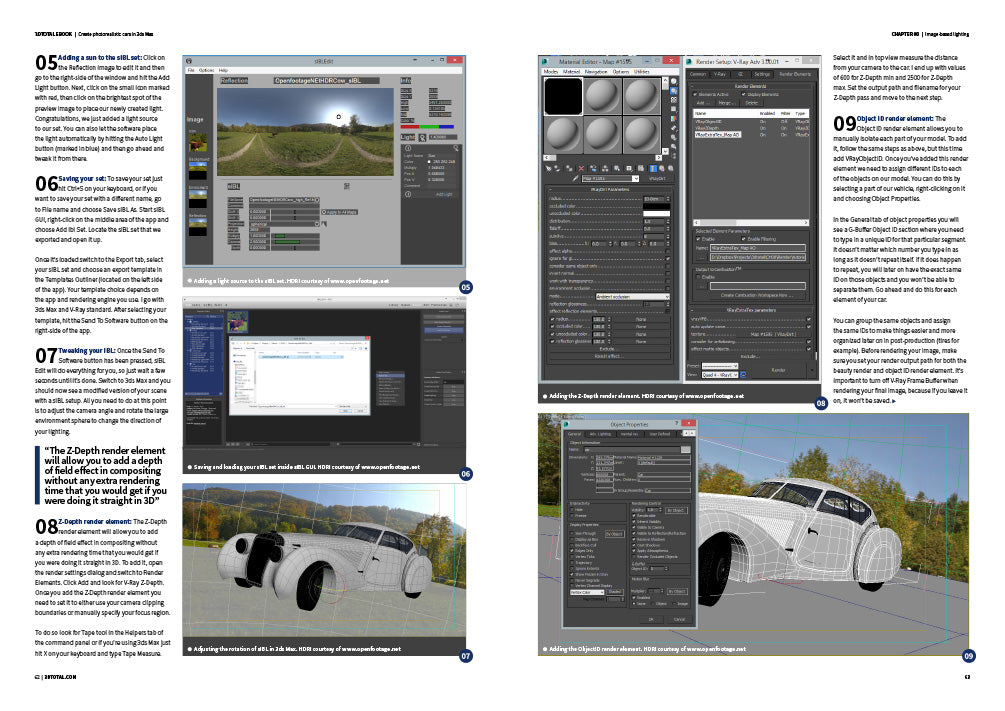Click the Add Light bulb icon in sIBL Edit
Screen dimensions: 1005x711
coord(421,137)
